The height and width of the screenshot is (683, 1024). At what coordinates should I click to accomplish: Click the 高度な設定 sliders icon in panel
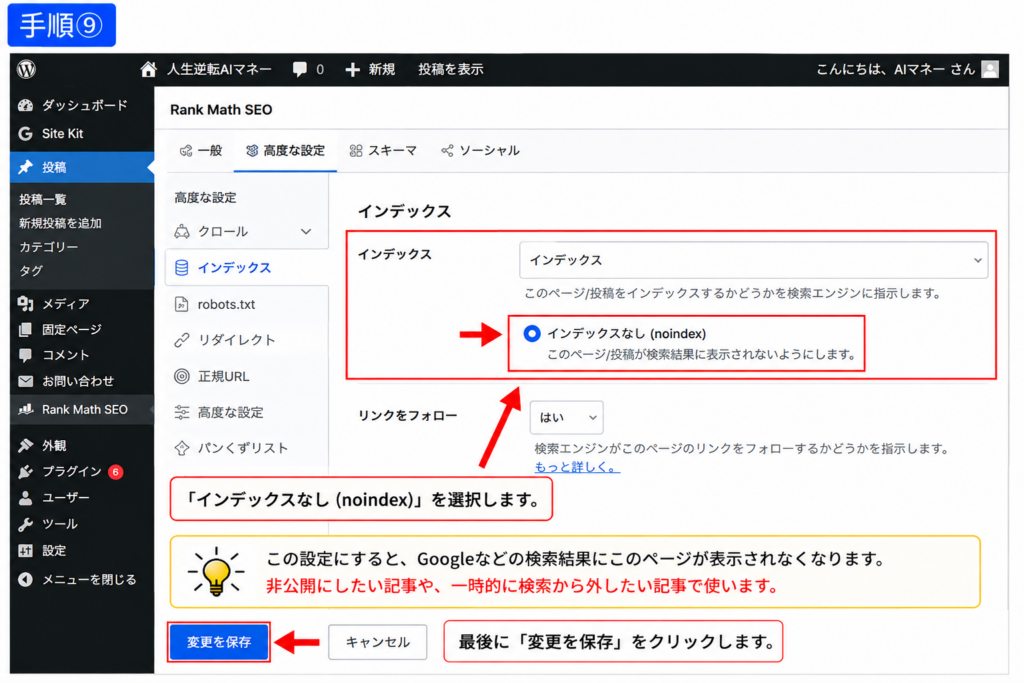[182, 412]
